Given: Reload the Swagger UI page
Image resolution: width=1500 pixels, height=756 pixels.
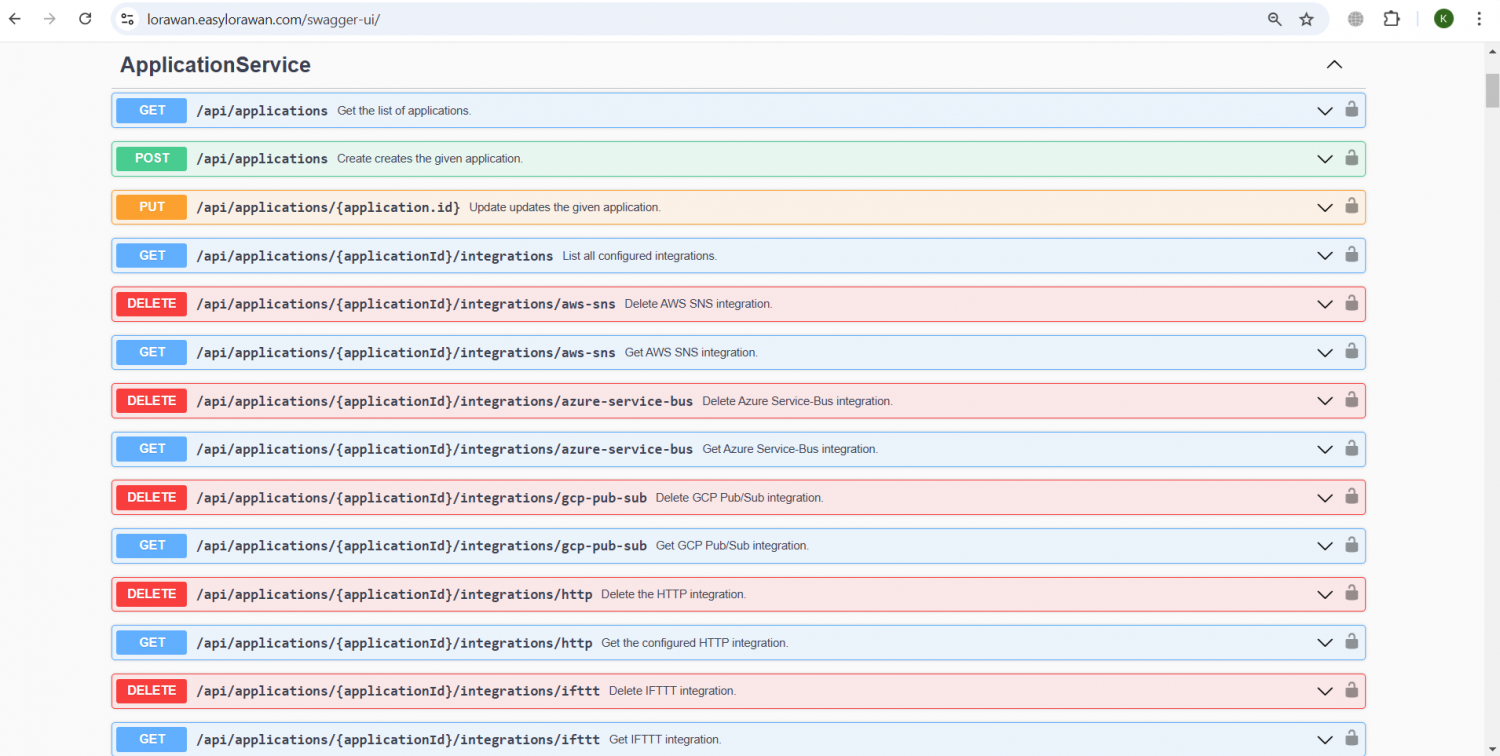Looking at the screenshot, I should pos(85,19).
